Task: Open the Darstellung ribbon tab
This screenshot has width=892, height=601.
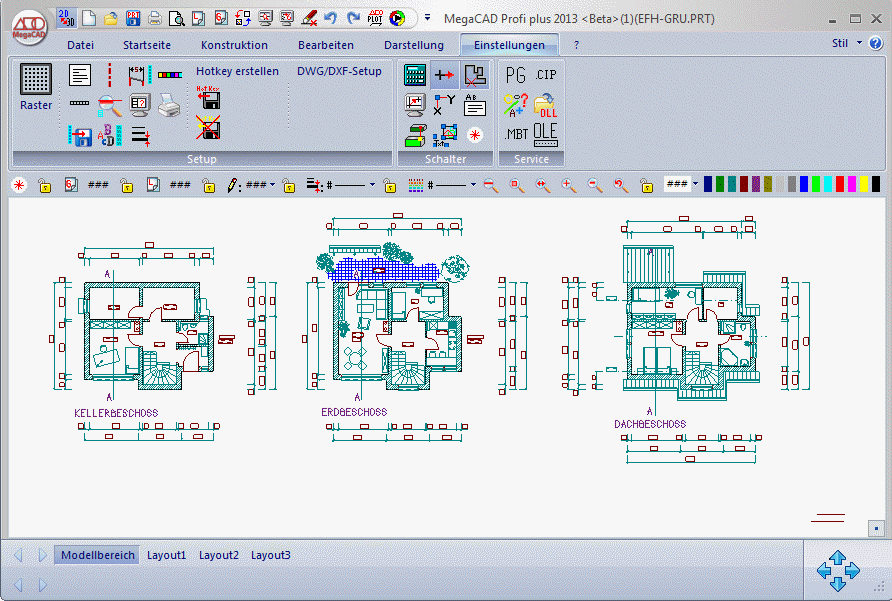Action: pyautogui.click(x=414, y=45)
